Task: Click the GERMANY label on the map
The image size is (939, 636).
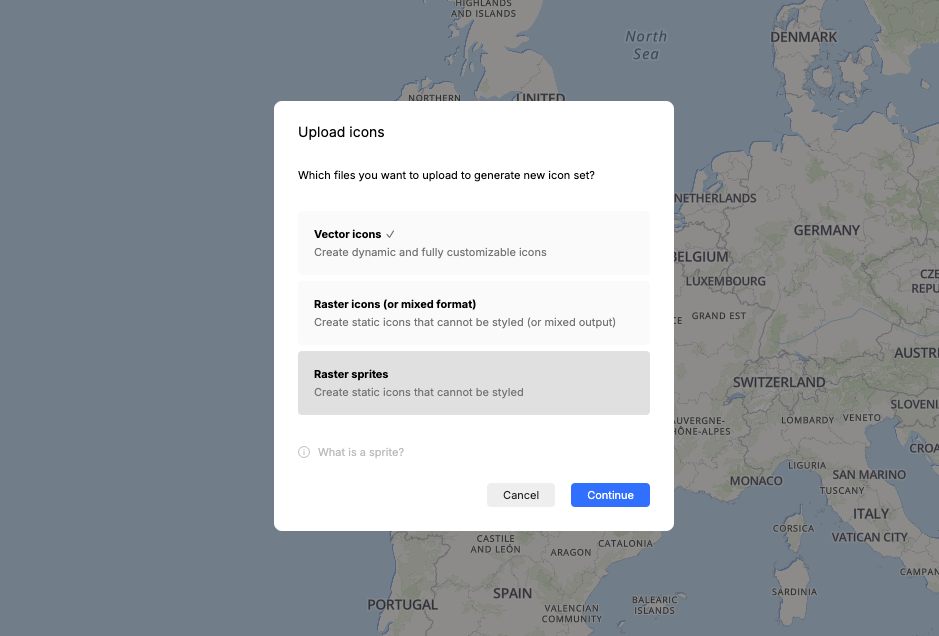Action: click(826, 230)
